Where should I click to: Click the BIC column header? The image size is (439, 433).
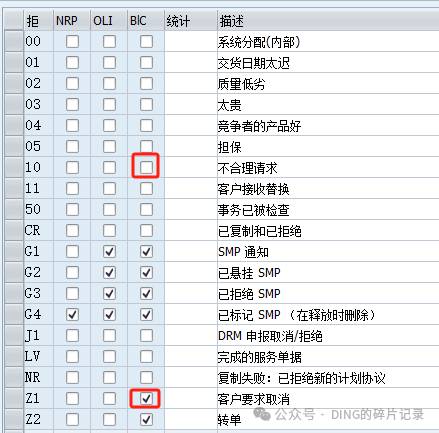tap(146, 20)
